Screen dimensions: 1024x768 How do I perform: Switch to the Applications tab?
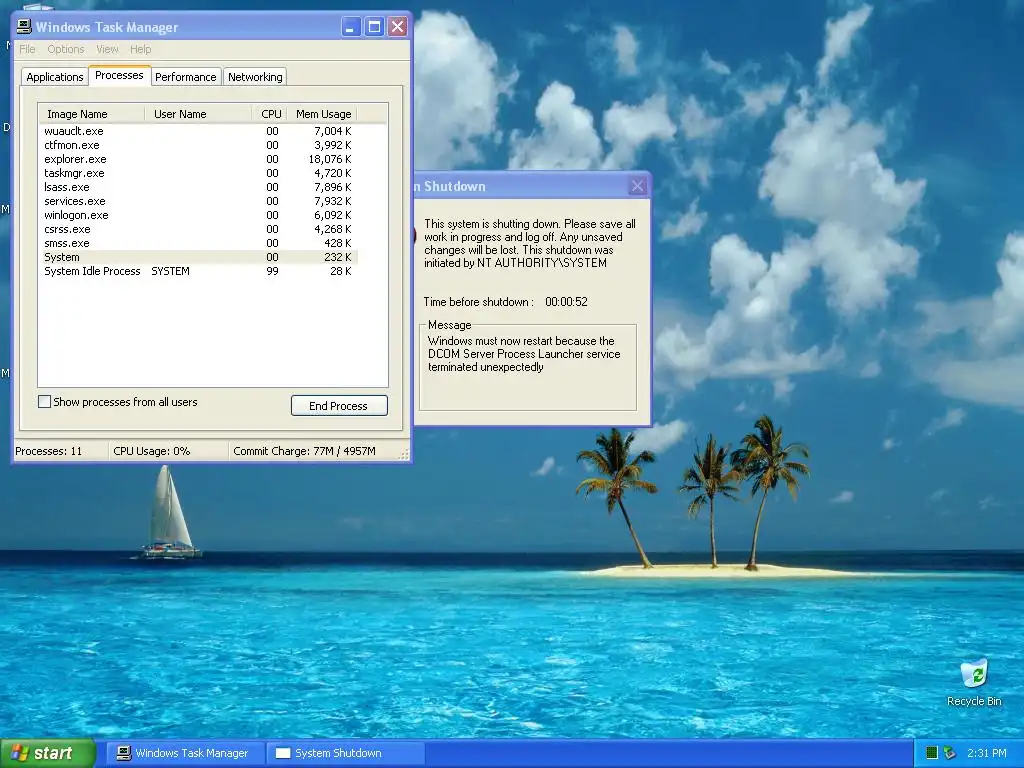55,76
